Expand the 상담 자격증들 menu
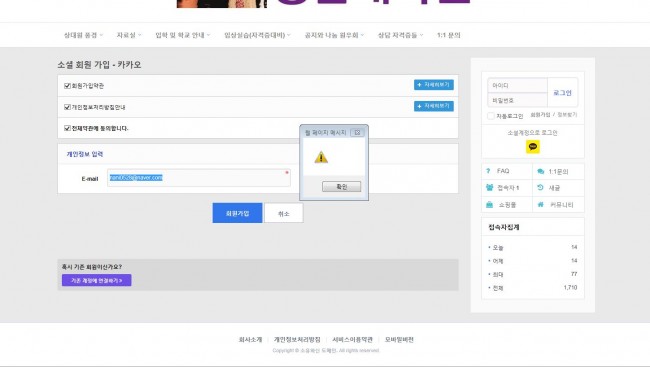 pos(400,35)
